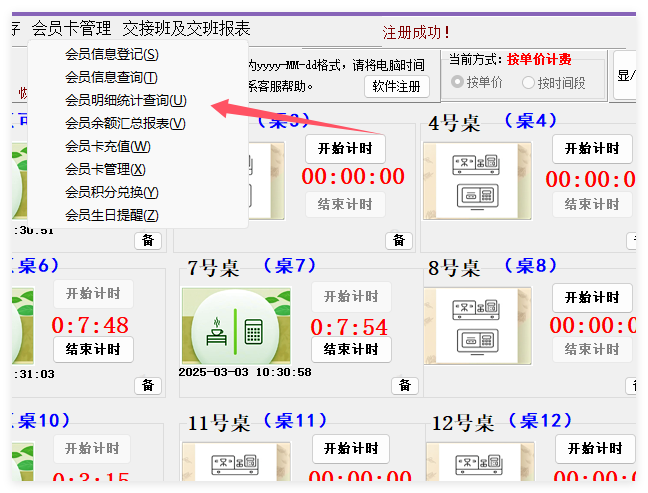Click the 7号桌 title label

click(213, 268)
